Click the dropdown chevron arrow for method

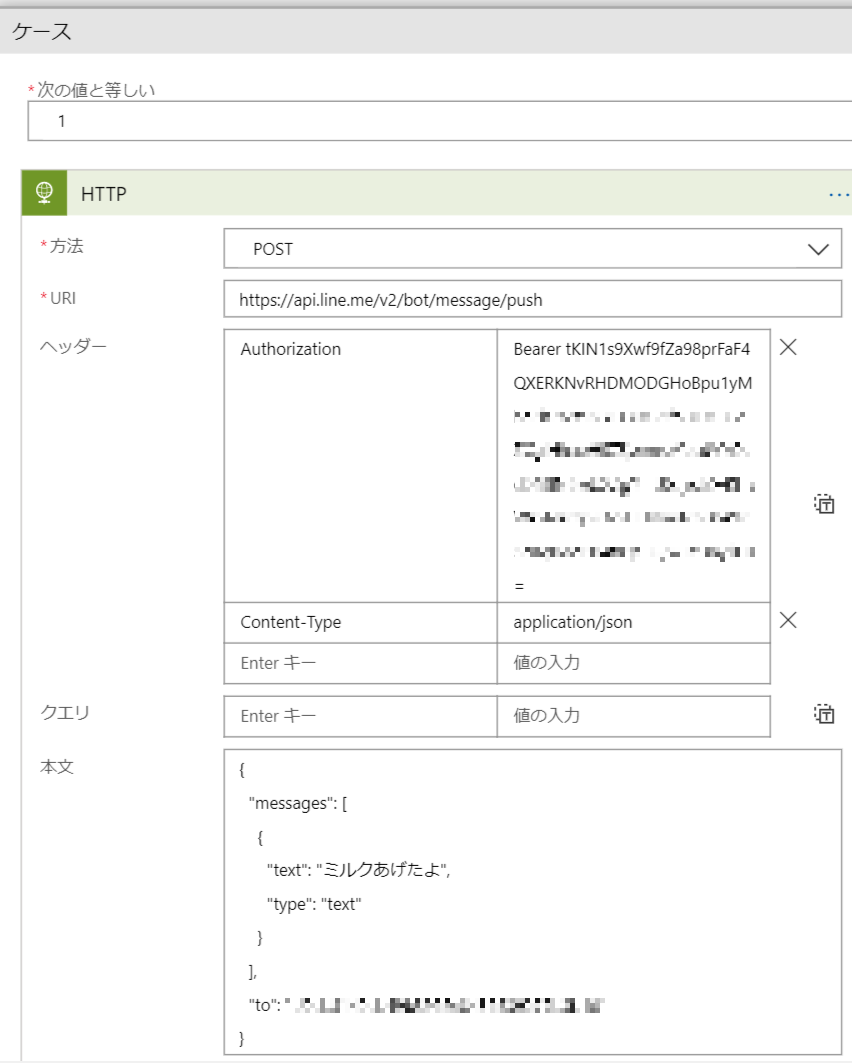click(x=817, y=249)
